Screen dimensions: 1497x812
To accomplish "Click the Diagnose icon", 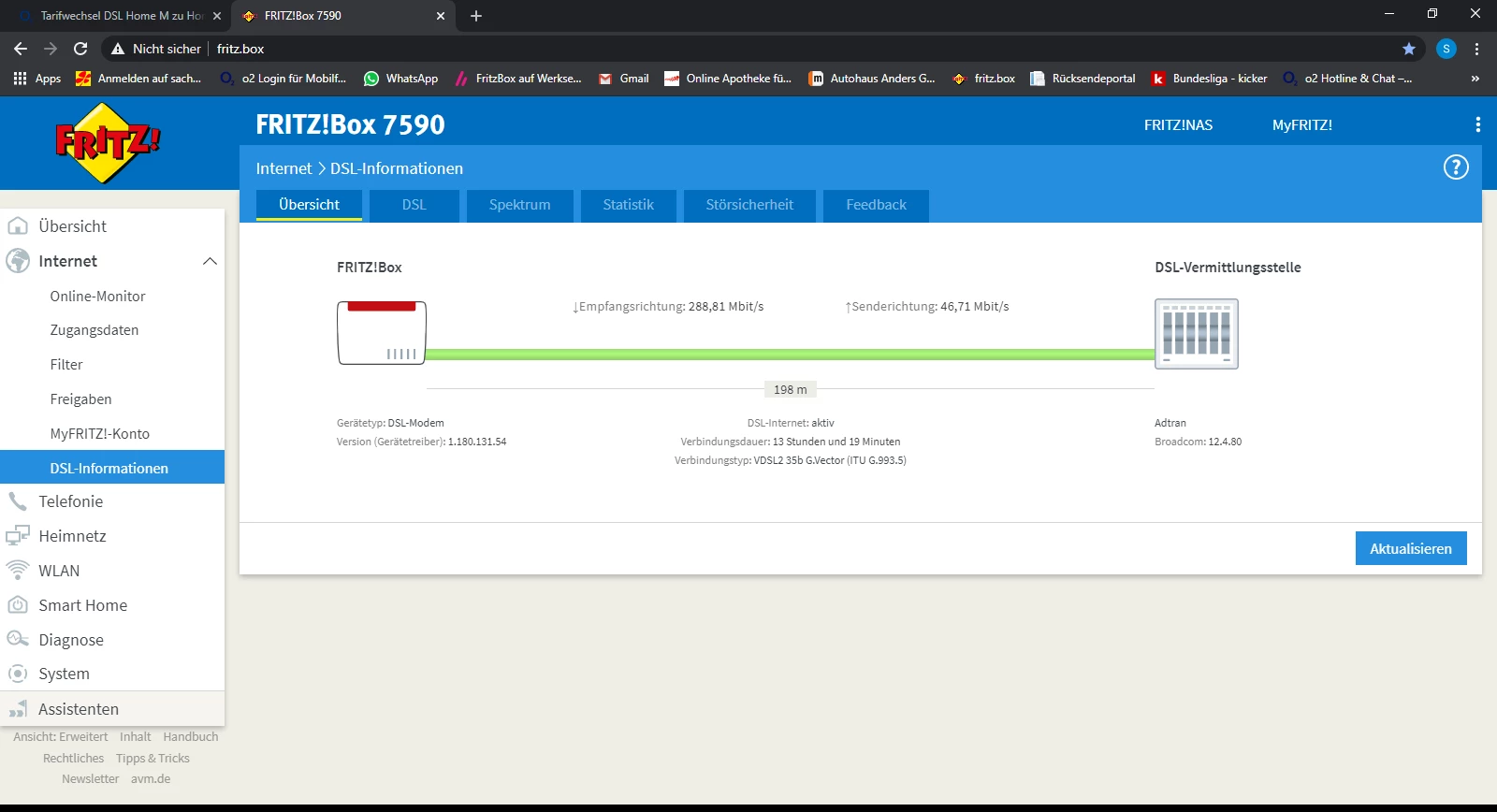I will click(18, 640).
